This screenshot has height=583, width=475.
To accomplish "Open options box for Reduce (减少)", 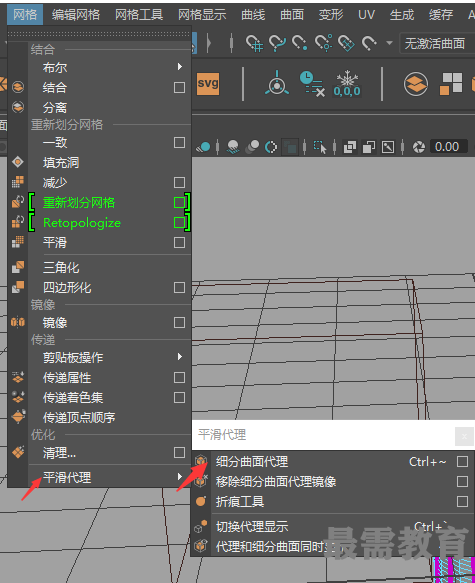I will (180, 182).
